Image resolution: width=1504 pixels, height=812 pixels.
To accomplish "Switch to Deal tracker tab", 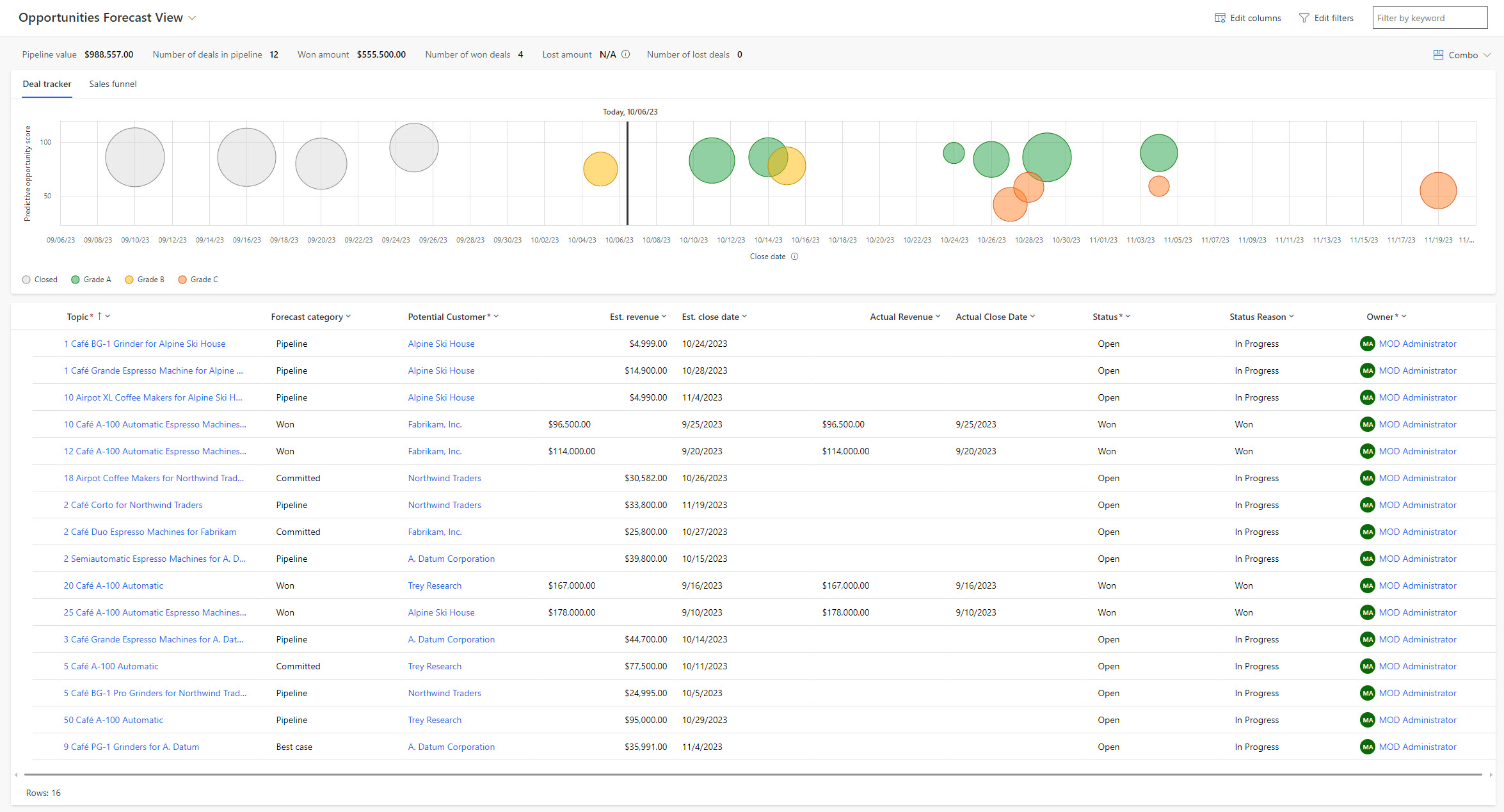I will (47, 84).
